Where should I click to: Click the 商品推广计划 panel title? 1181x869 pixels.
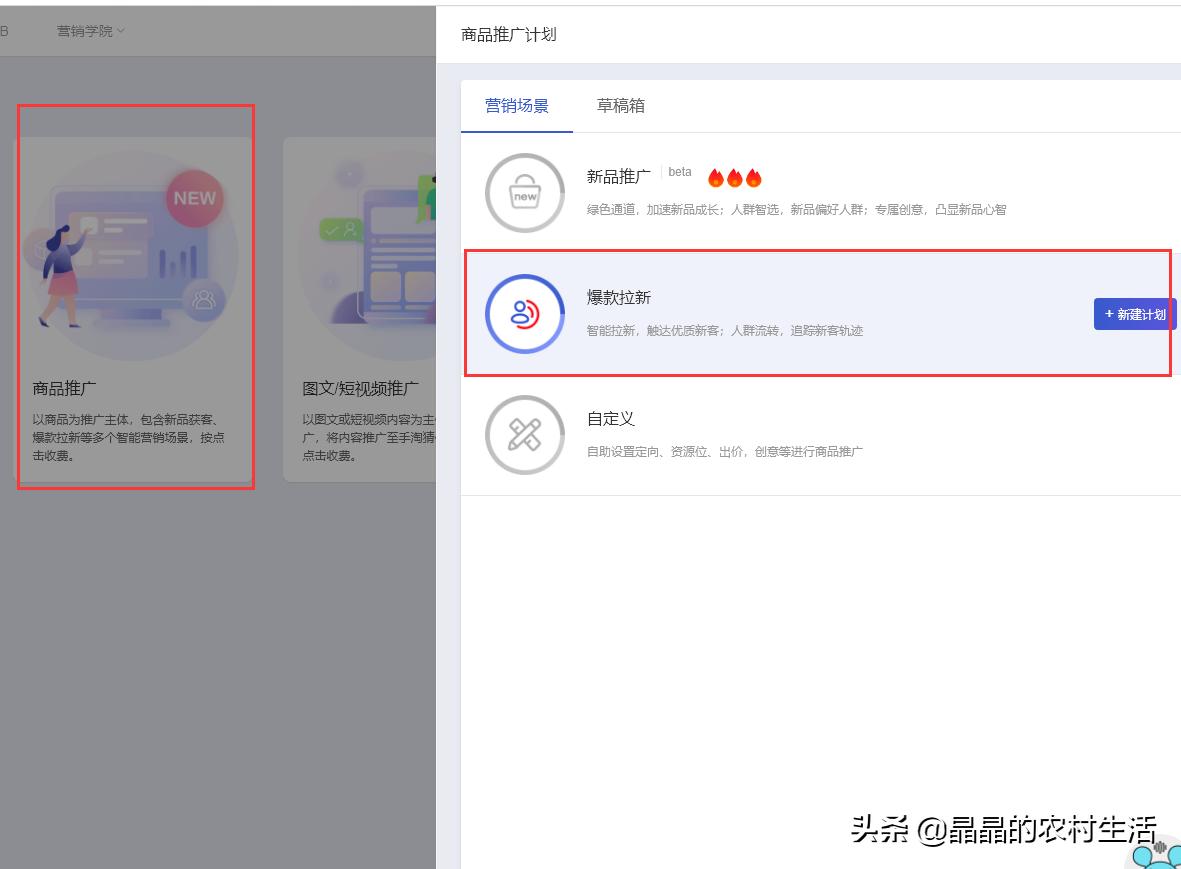click(x=507, y=33)
